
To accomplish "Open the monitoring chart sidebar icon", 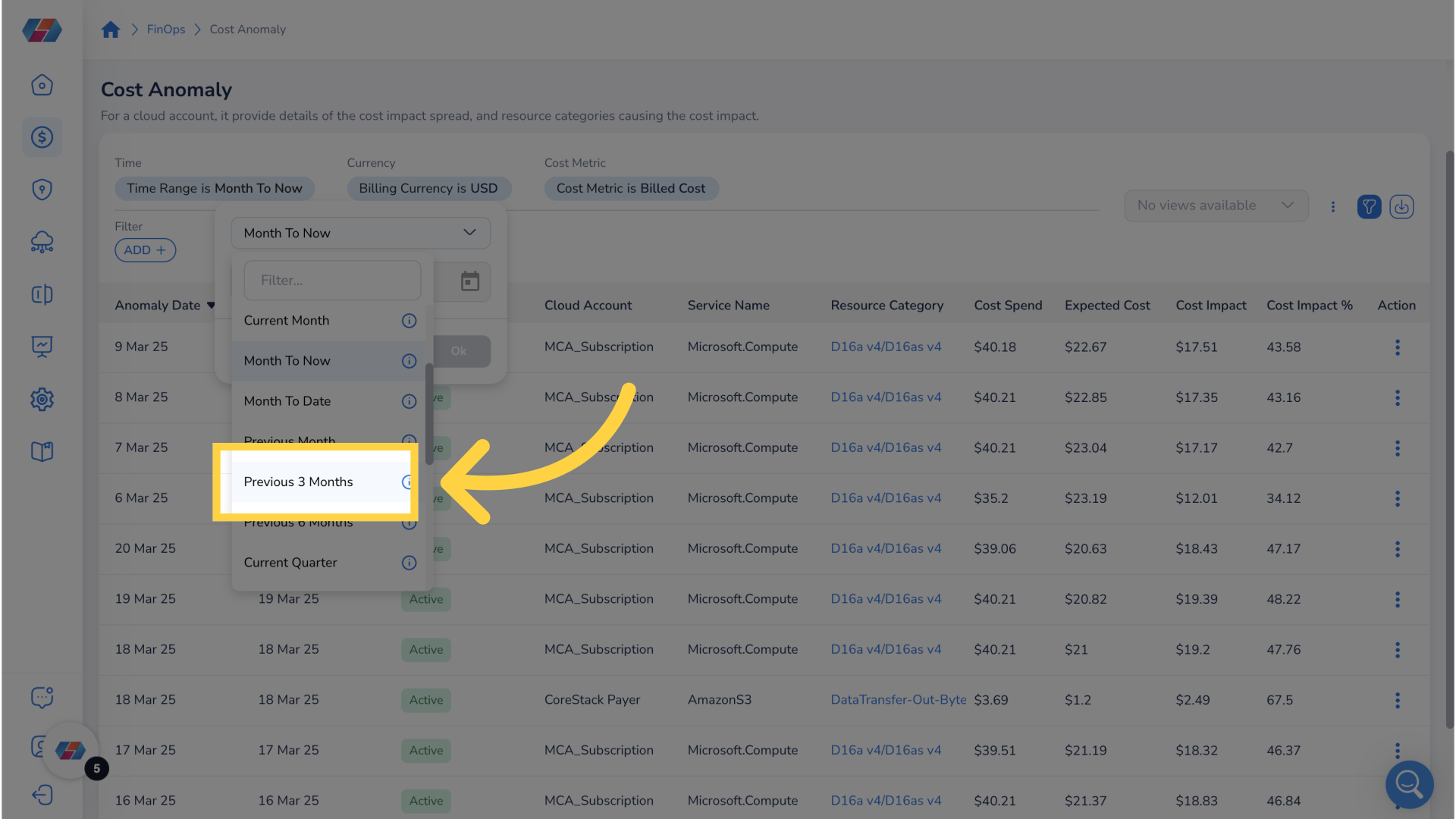I will point(42,347).
